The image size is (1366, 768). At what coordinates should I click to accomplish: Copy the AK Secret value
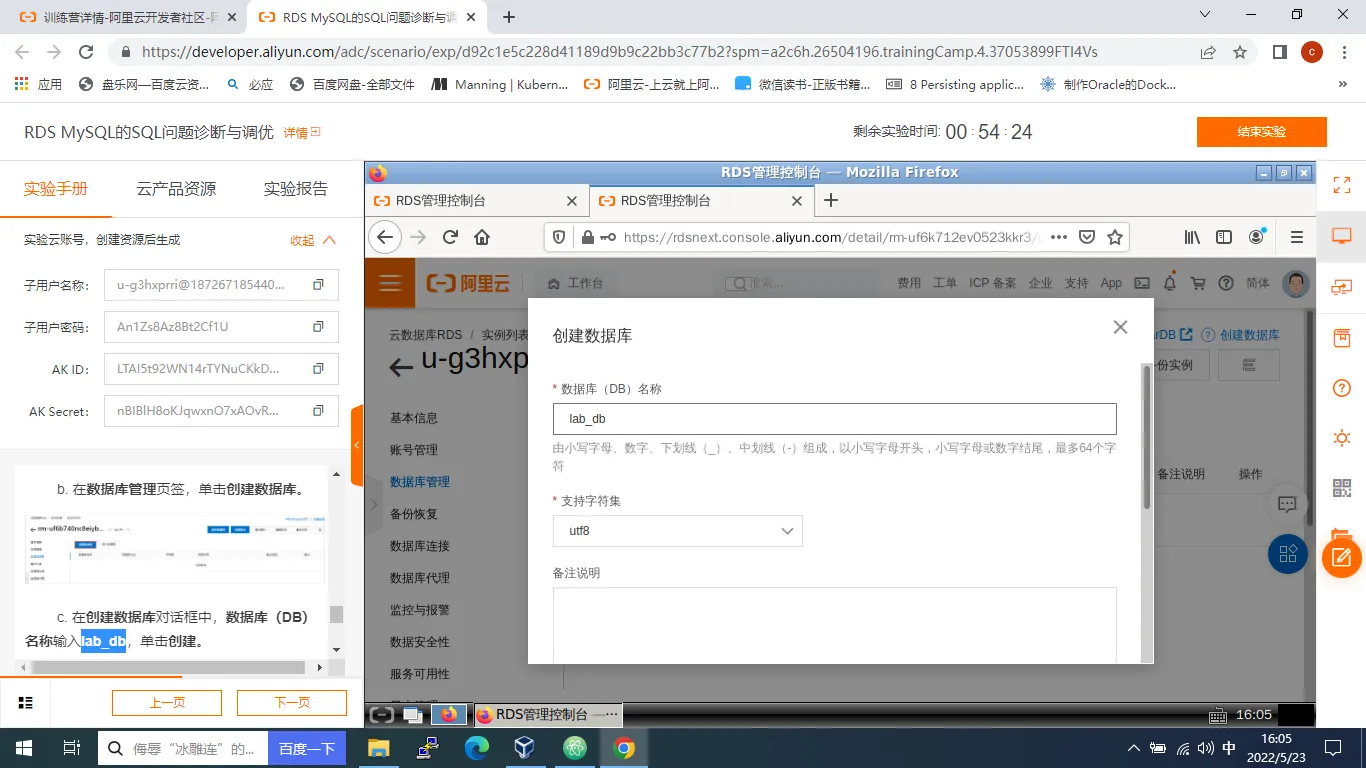(318, 411)
